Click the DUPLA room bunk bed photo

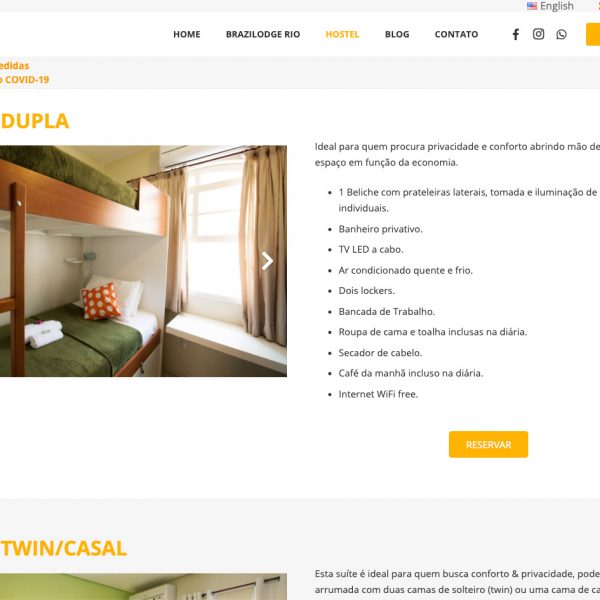point(143,261)
